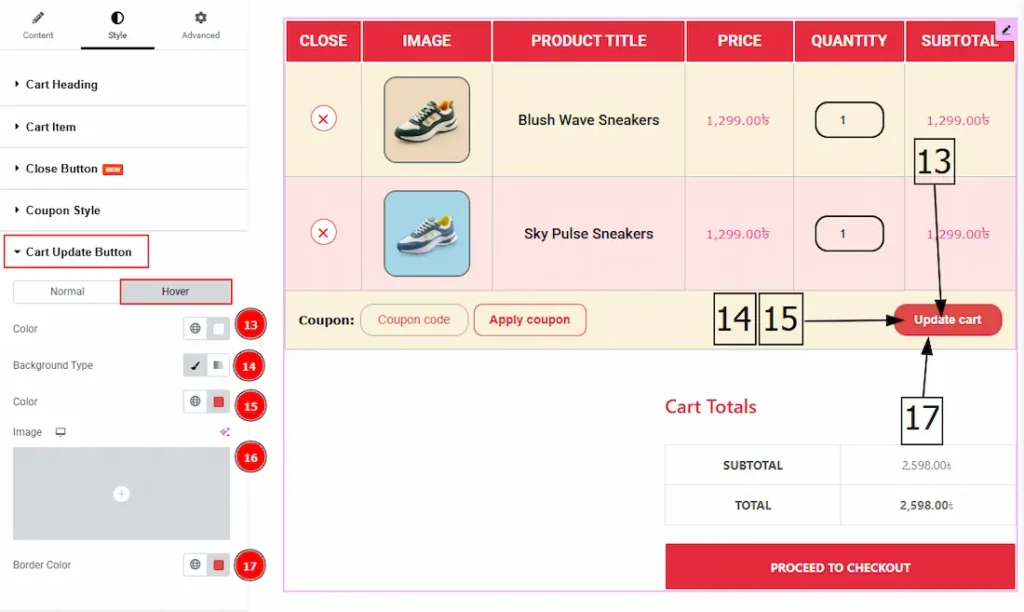
Task: Click the global color globe for Border Color
Action: pos(195,565)
